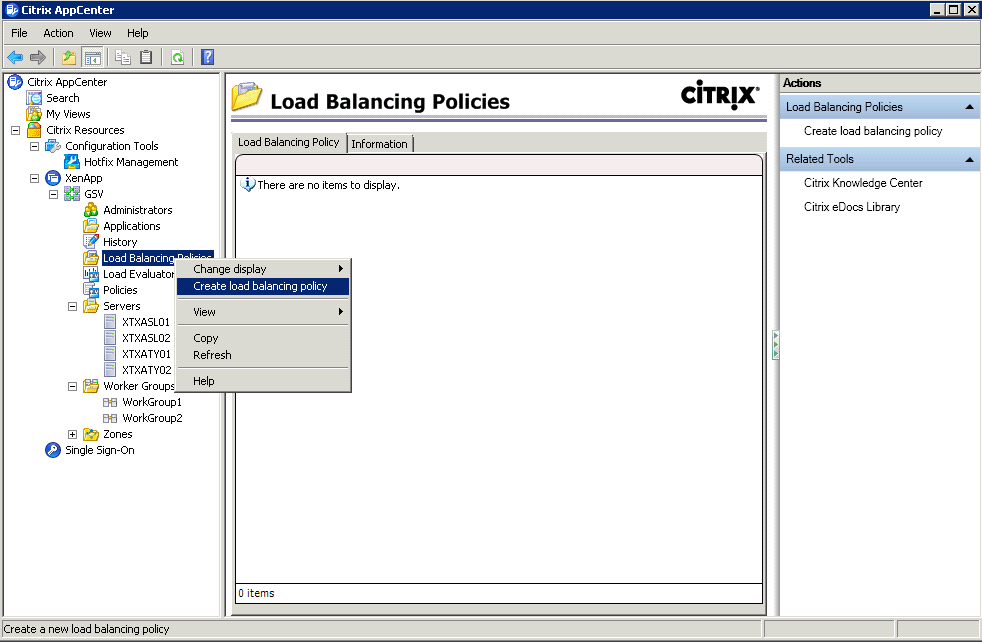The width and height of the screenshot is (982, 642).
Task: Select the Load Balancing Policy tab
Action: [x=289, y=142]
